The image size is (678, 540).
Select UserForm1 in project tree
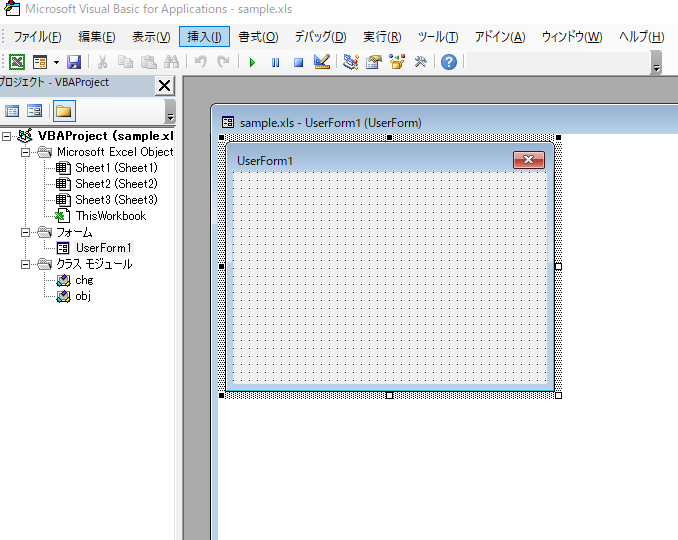103,248
